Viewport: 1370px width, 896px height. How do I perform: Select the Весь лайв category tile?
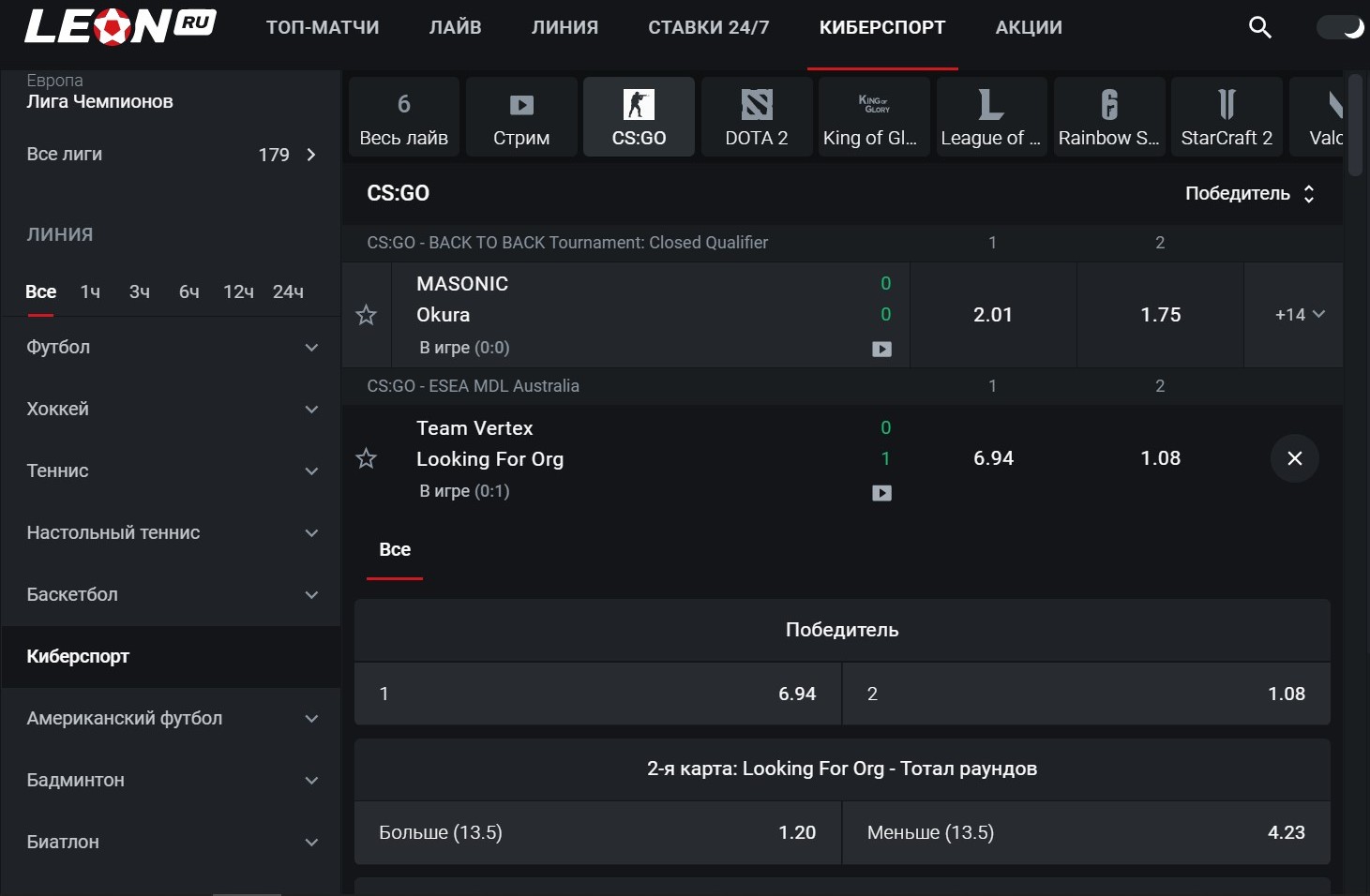[404, 116]
